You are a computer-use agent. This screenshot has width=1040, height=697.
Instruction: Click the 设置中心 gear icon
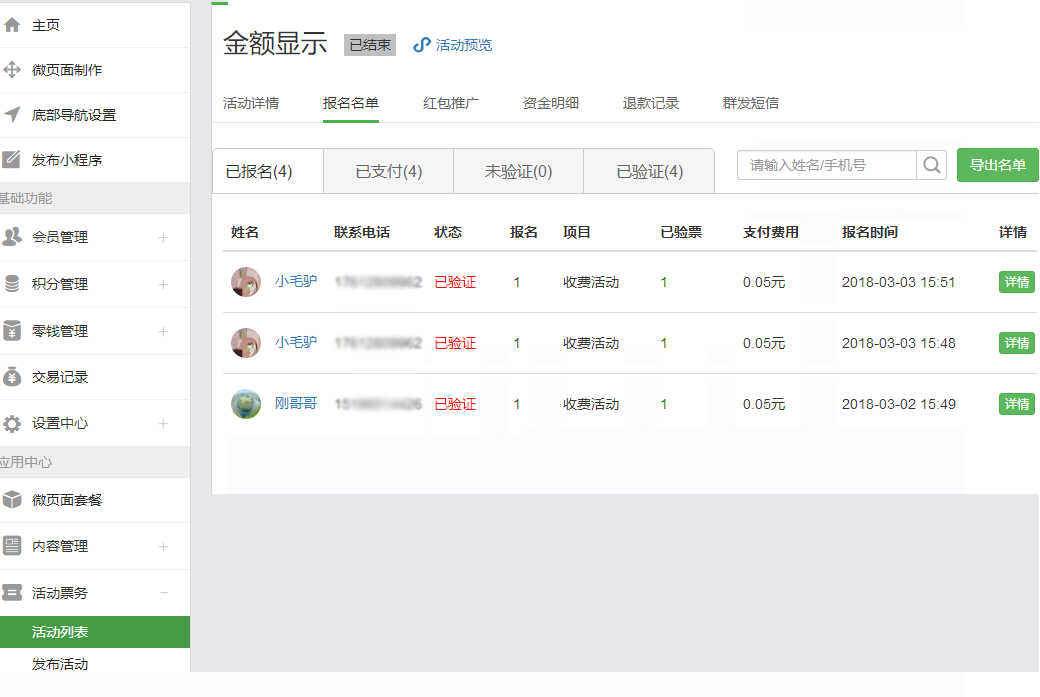pyautogui.click(x=12, y=424)
